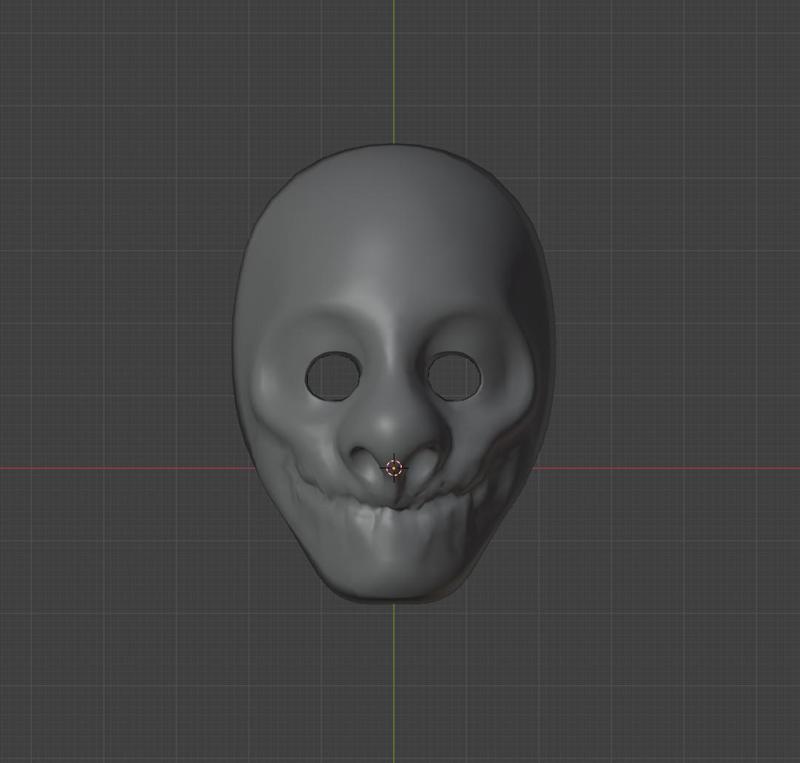This screenshot has width=800, height=763.
Task: Click where the axis lines intersect
Action: point(394,466)
